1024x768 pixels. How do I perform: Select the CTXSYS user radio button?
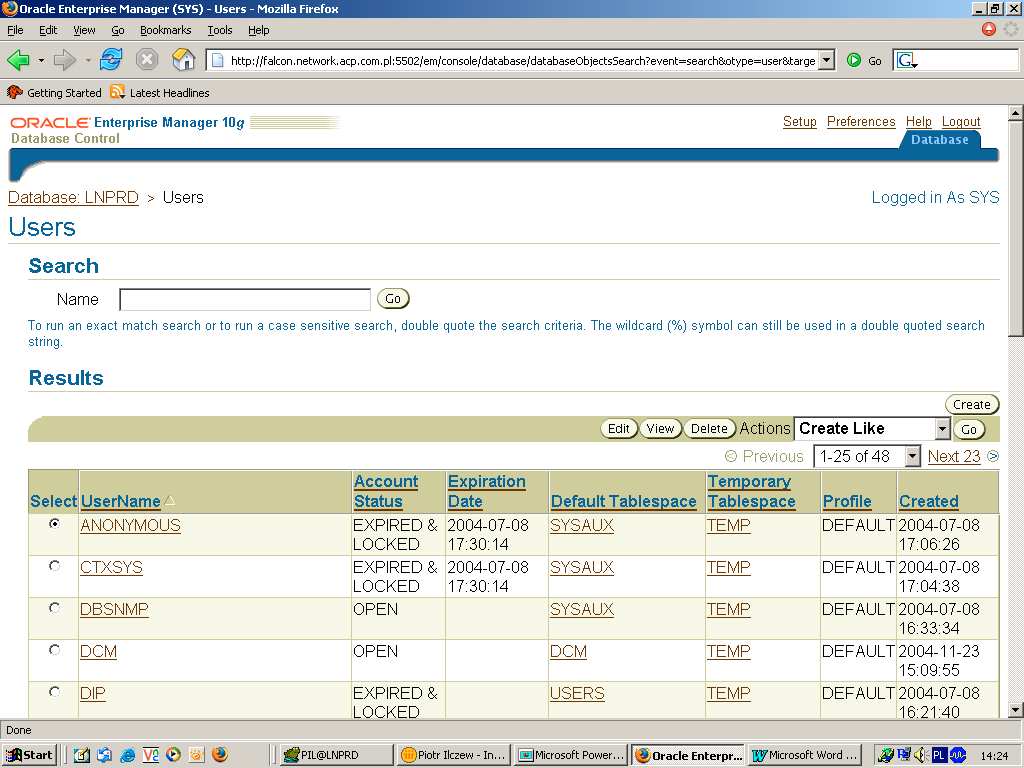[54, 566]
